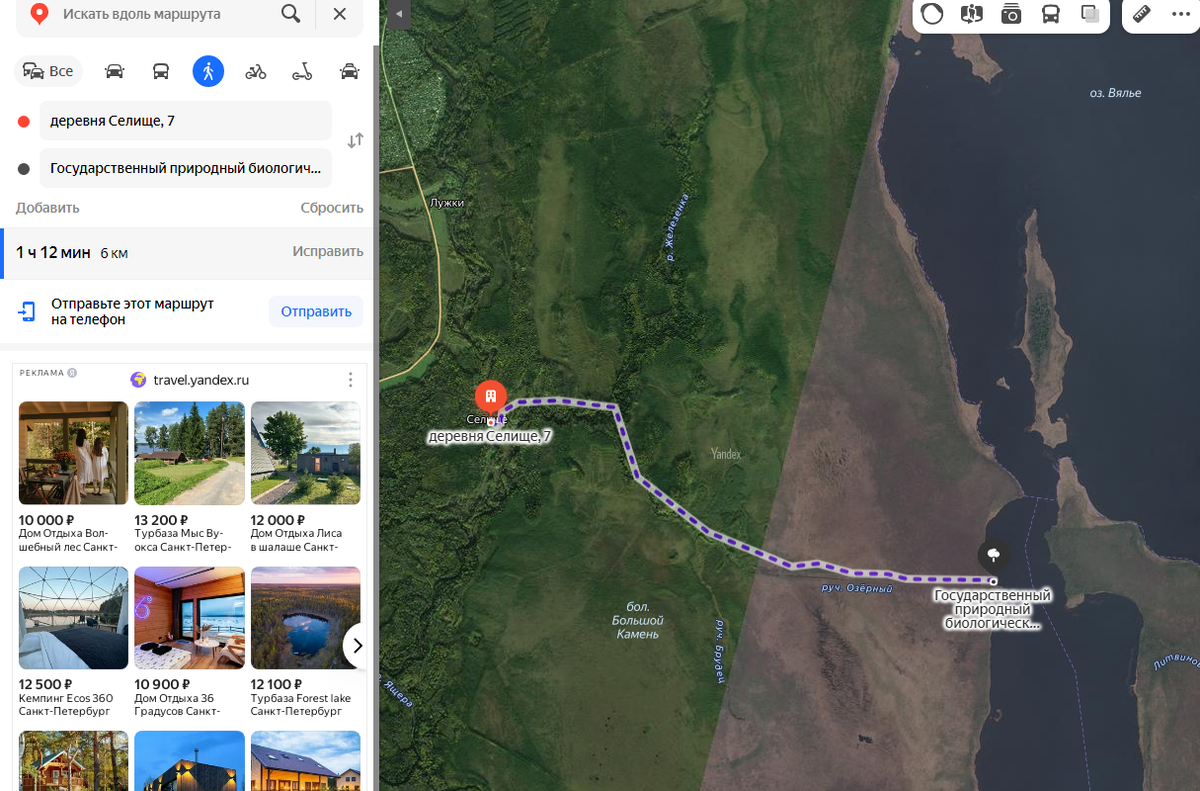Open street panoramas from the map toolbar
This screenshot has height=791, width=1200.
[x=972, y=14]
